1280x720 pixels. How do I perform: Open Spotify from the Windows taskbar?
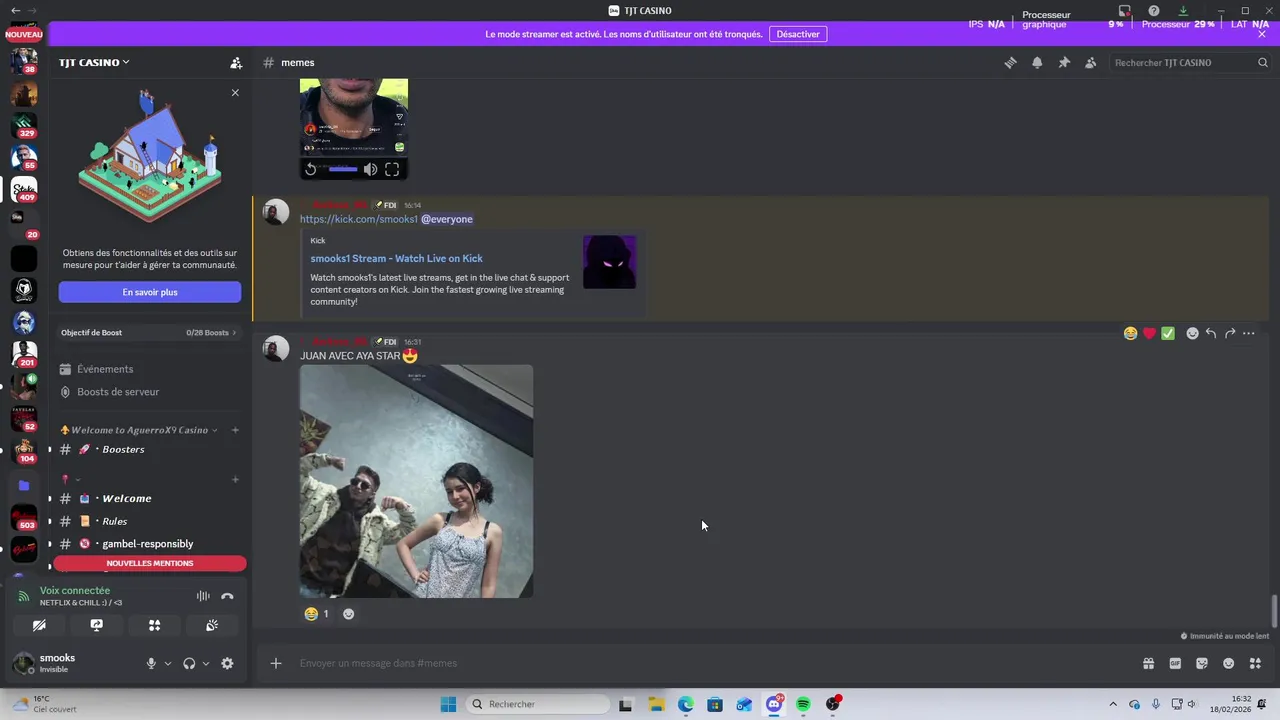pos(803,704)
